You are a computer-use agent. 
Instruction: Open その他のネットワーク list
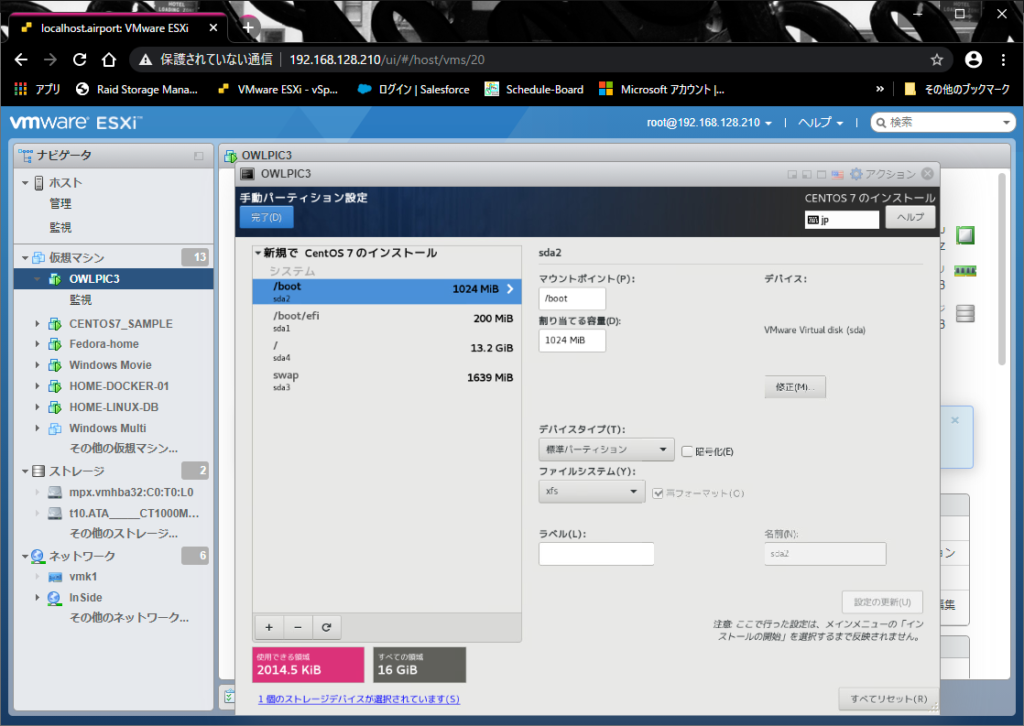pos(129,618)
